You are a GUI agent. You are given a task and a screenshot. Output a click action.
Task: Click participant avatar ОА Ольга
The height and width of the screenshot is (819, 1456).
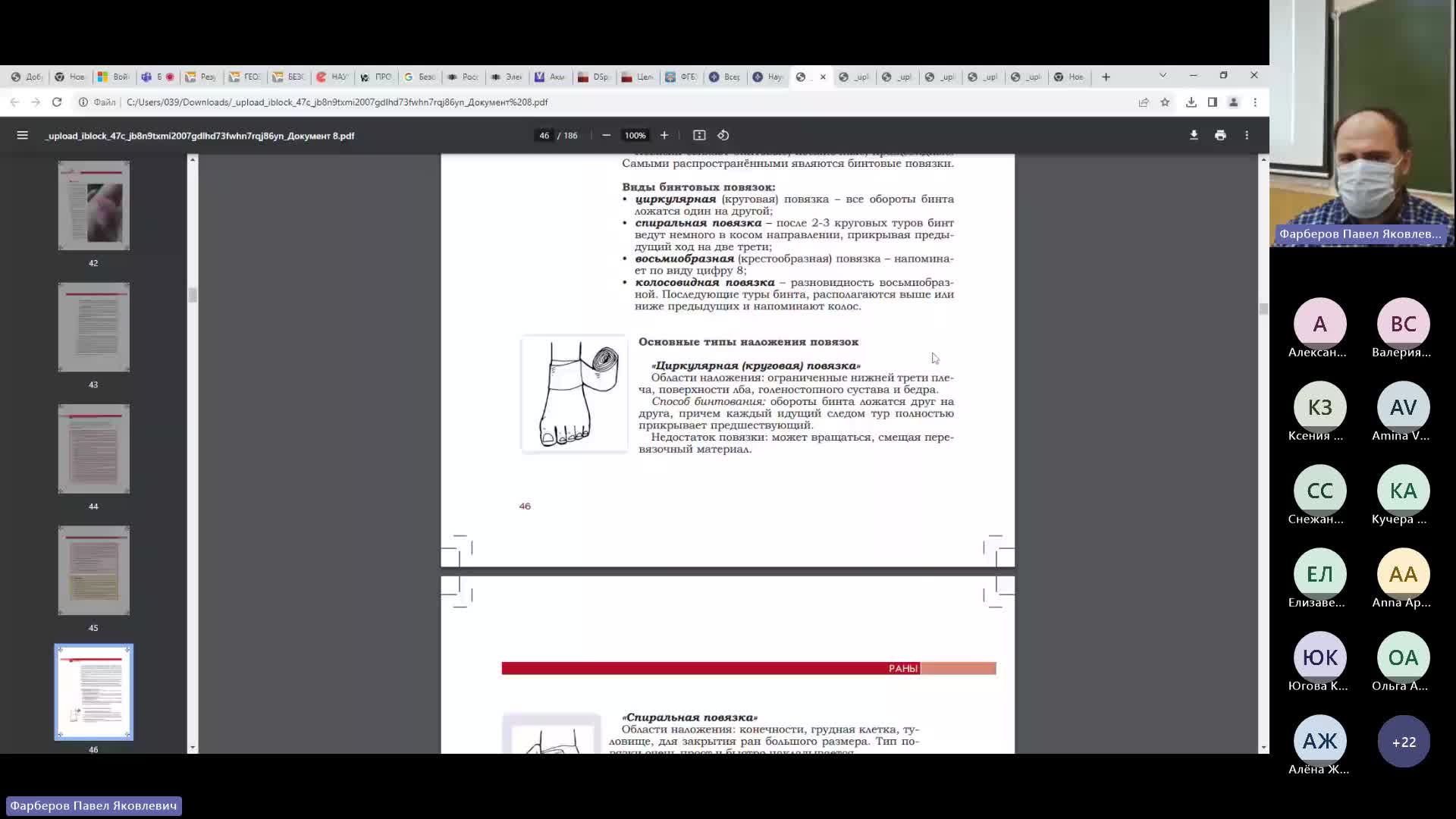pos(1403,657)
